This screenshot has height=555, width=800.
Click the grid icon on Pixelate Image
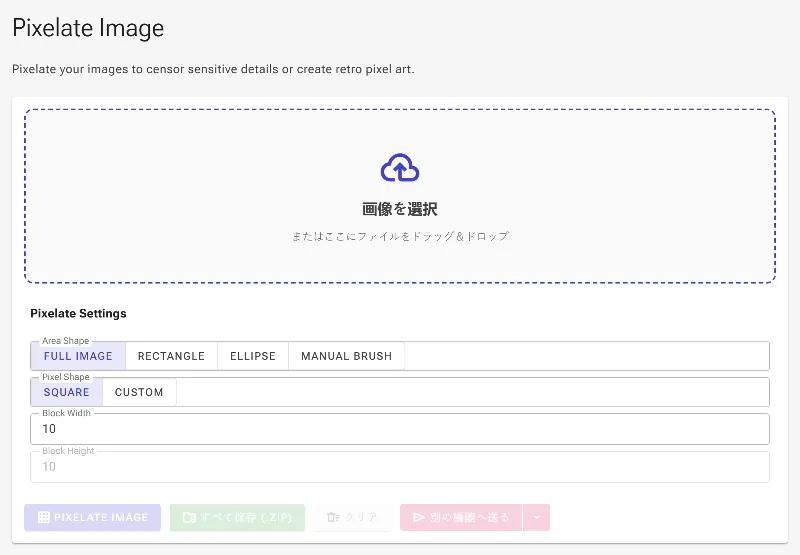(x=44, y=517)
